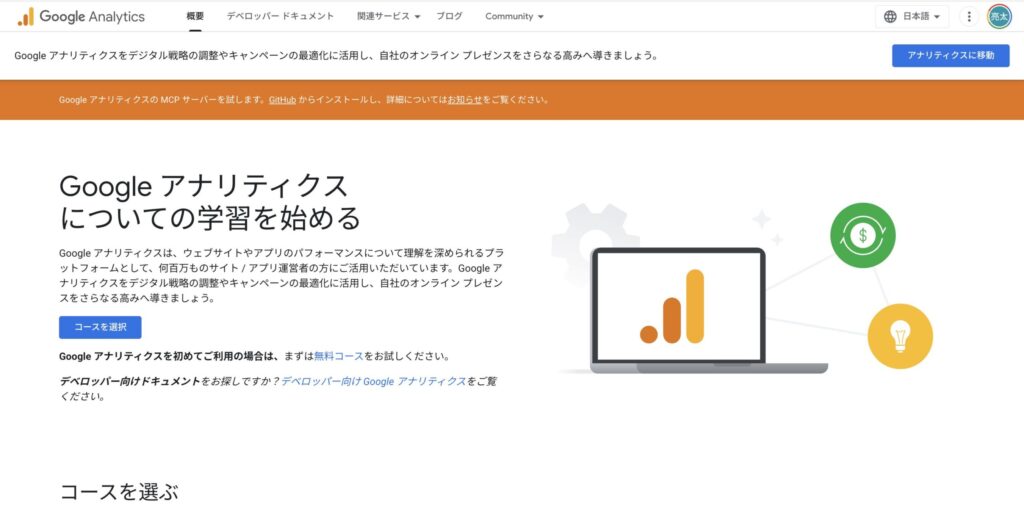The height and width of the screenshot is (528, 1024).
Task: Click the コースを選択 button
Action: pyautogui.click(x=100, y=327)
